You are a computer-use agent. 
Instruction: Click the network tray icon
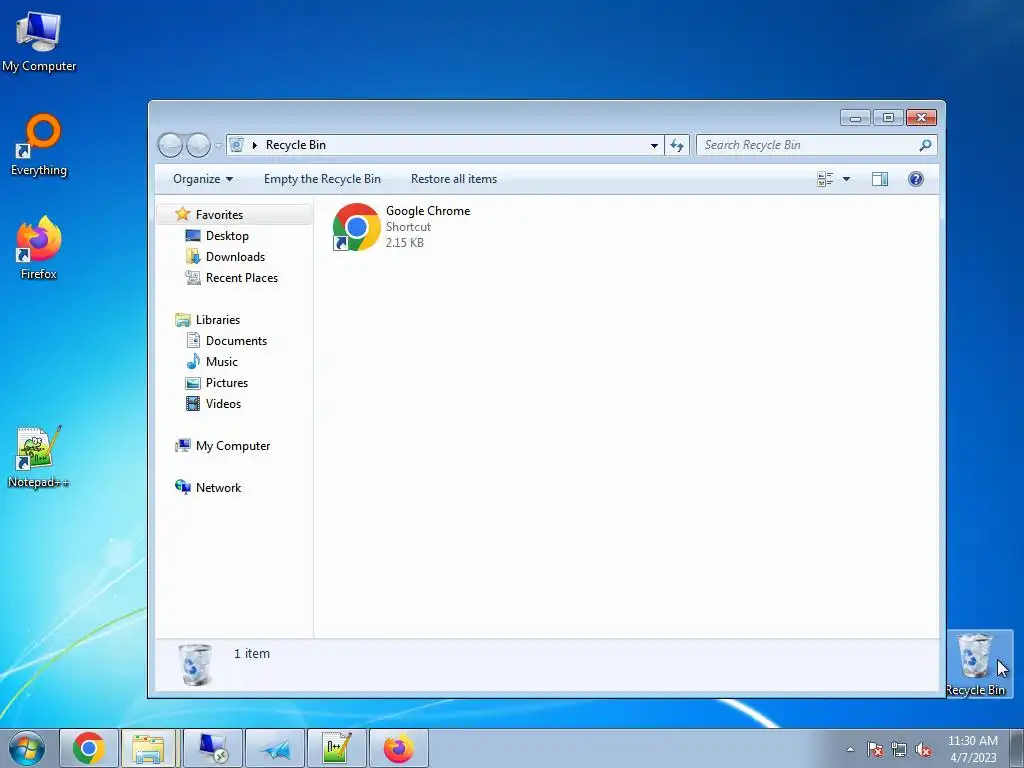click(899, 750)
